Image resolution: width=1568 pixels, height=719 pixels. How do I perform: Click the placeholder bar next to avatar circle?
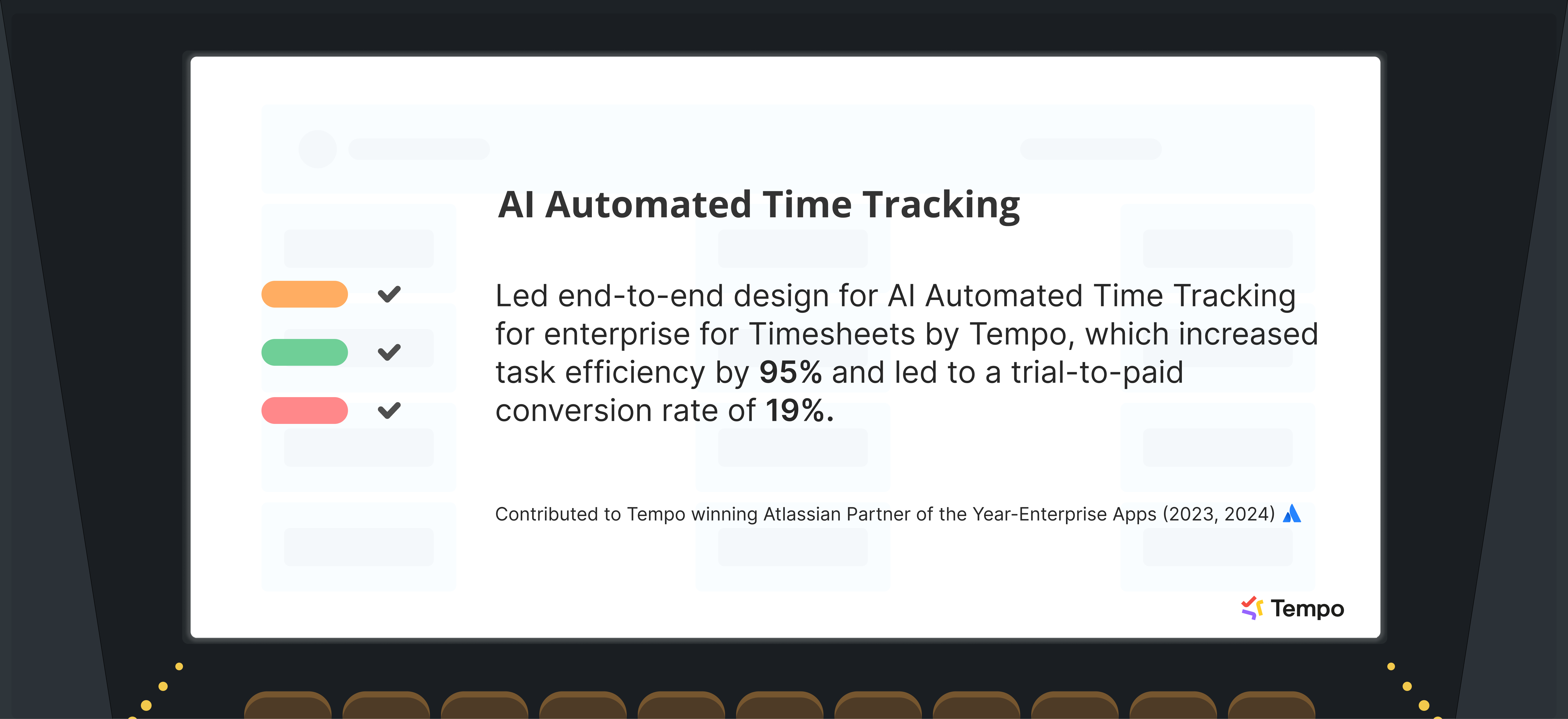pos(419,149)
